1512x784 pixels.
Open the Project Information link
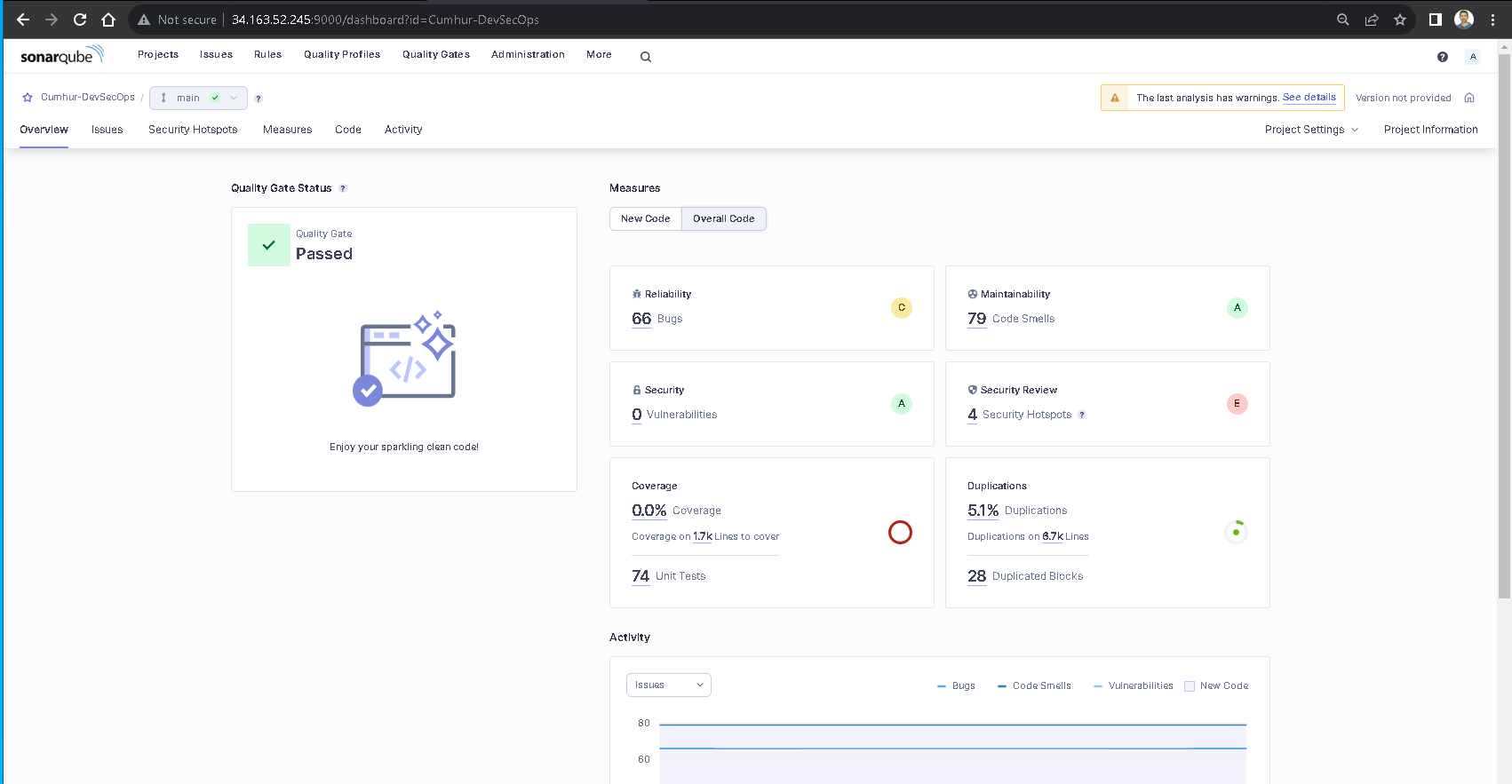[x=1430, y=130]
